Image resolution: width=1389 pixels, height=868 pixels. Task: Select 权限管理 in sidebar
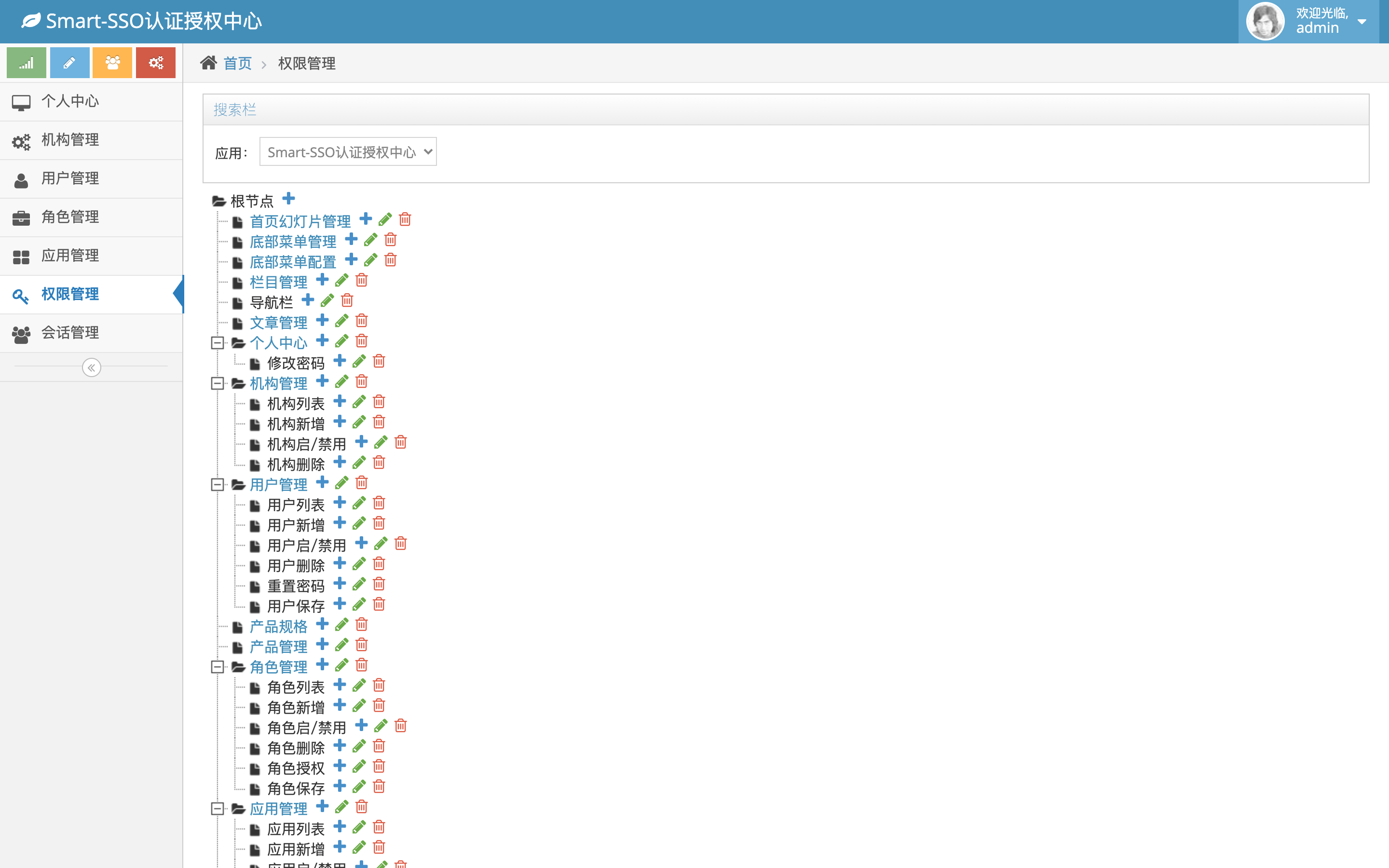(91, 295)
